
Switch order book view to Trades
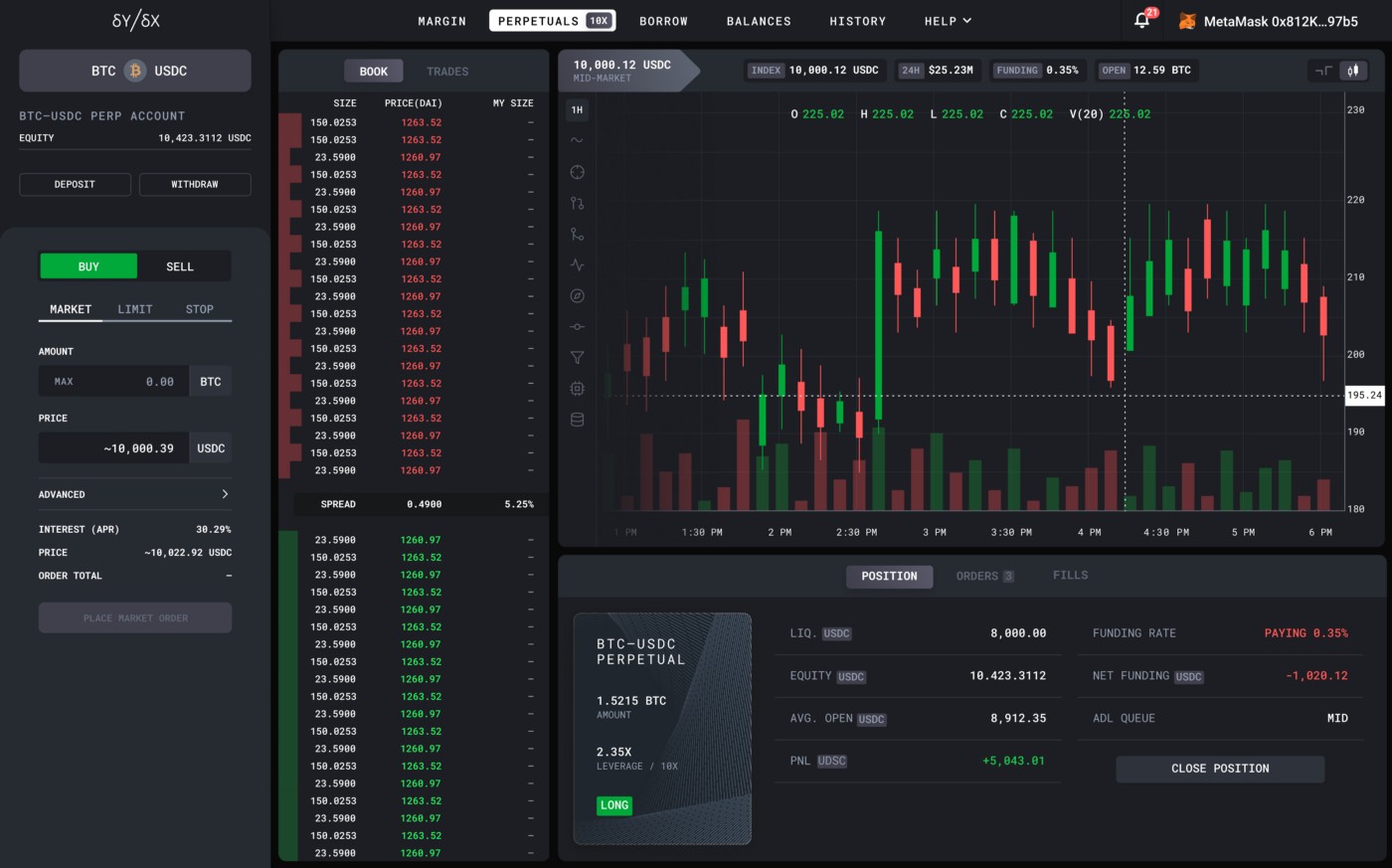point(447,72)
